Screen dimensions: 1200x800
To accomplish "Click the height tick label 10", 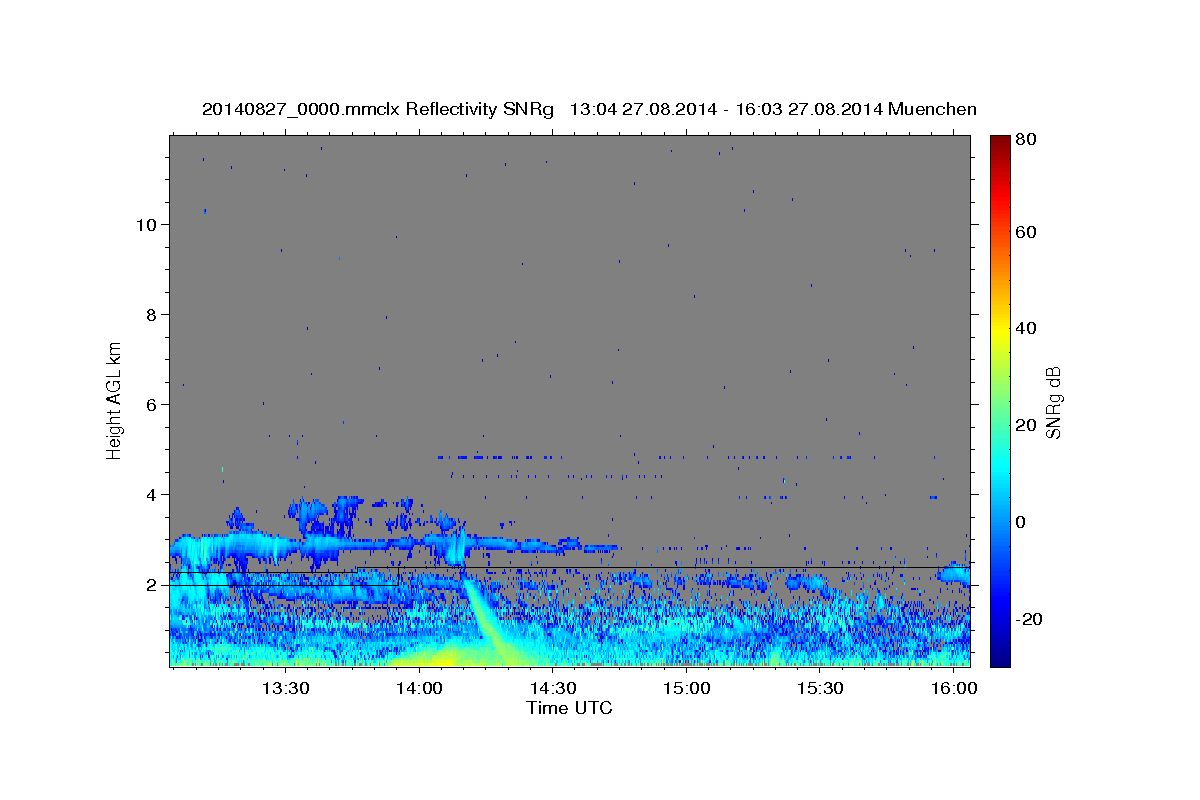I will 146,224.
